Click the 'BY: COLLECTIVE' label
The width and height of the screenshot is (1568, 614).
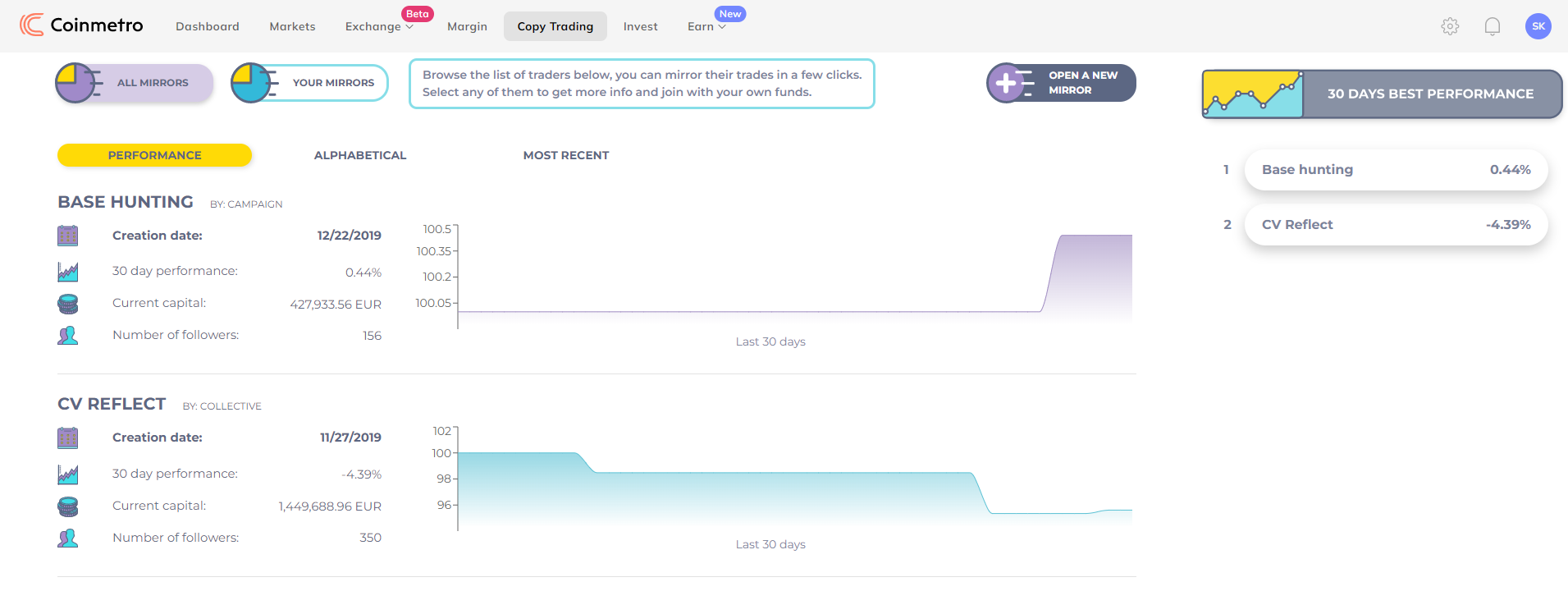[x=222, y=406]
